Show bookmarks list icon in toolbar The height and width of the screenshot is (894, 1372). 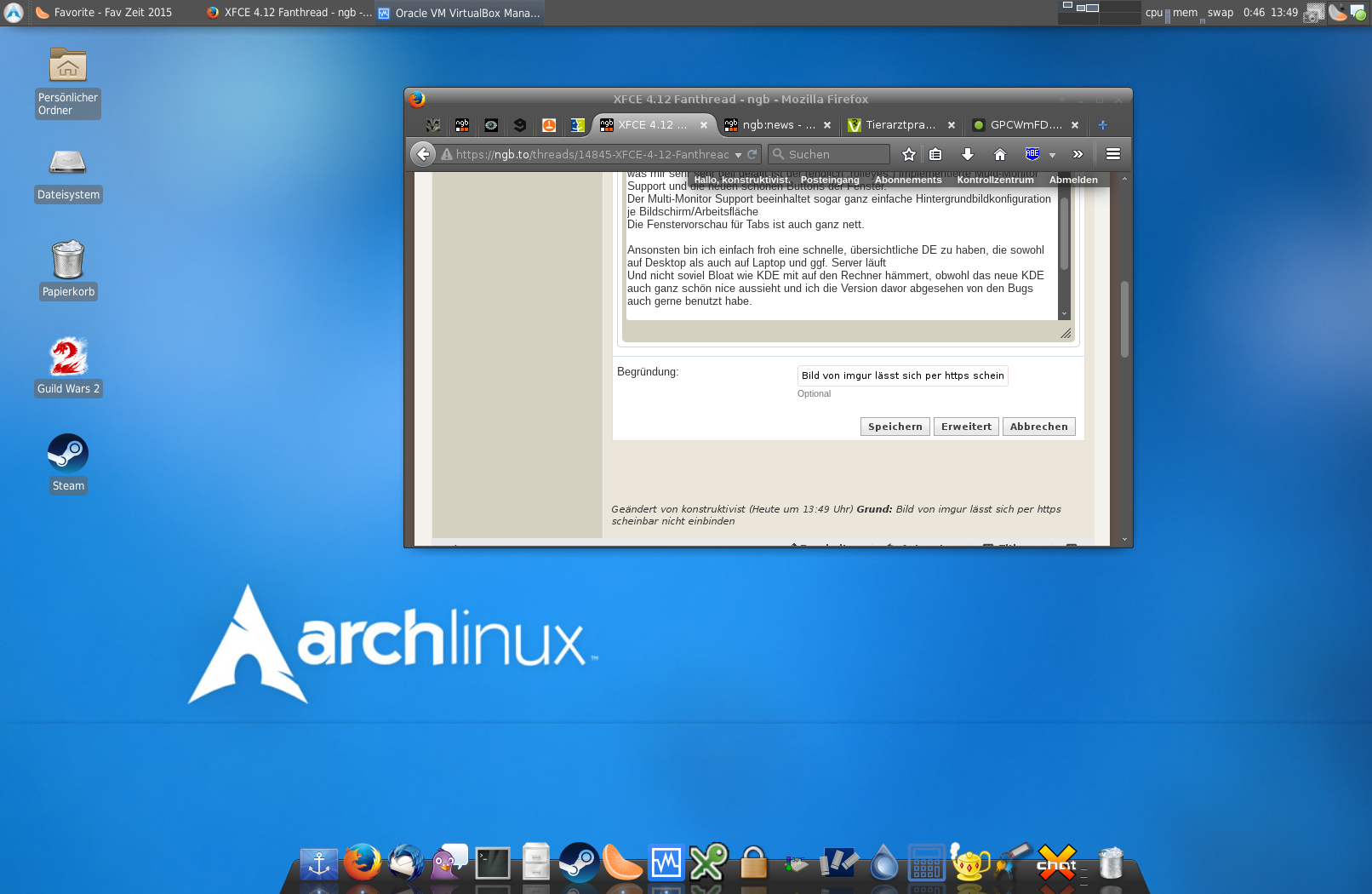(x=935, y=154)
